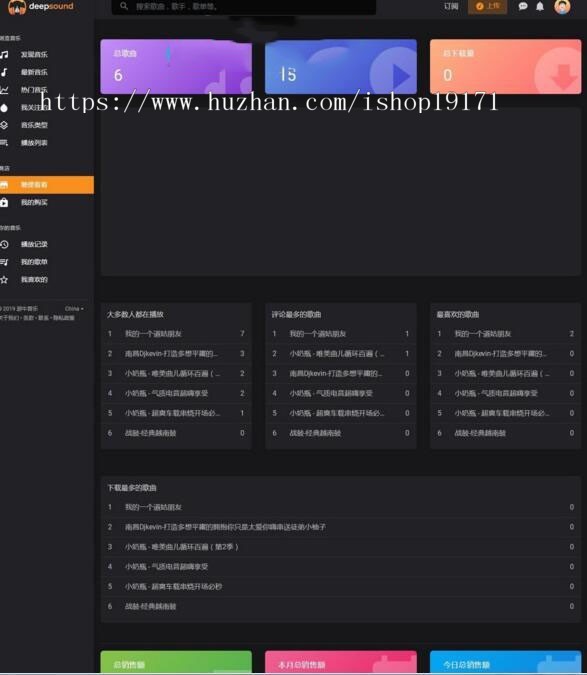Open 播放列表 playlists icon

click(x=4, y=143)
